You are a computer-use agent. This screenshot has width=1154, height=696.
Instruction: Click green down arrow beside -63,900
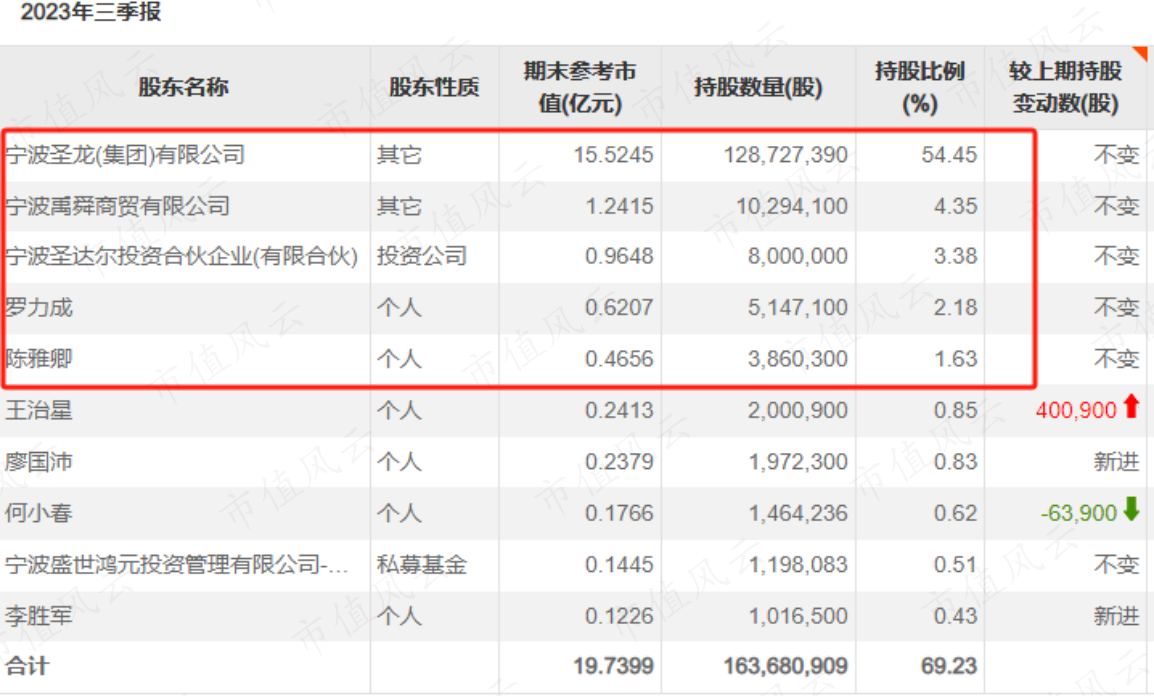click(x=1131, y=509)
